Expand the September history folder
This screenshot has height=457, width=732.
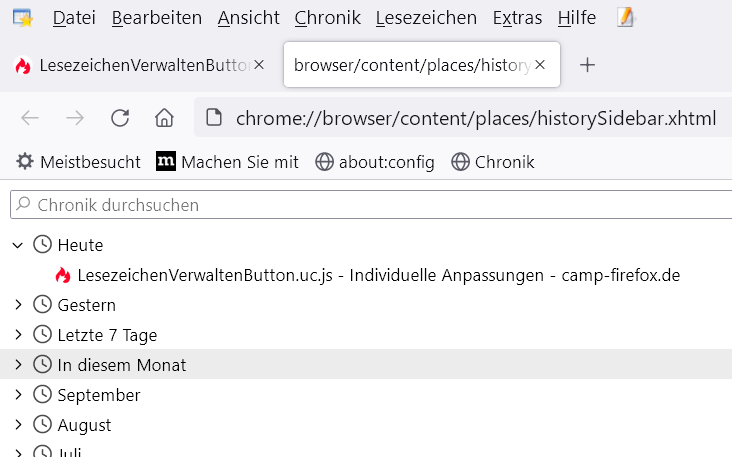click(17, 395)
